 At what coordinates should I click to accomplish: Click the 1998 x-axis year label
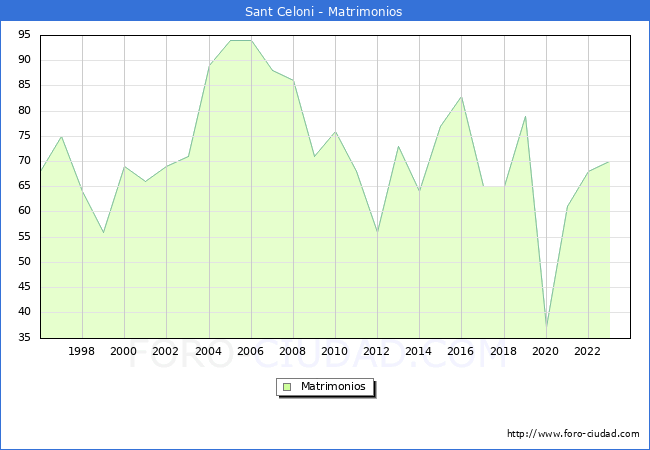tap(82, 351)
